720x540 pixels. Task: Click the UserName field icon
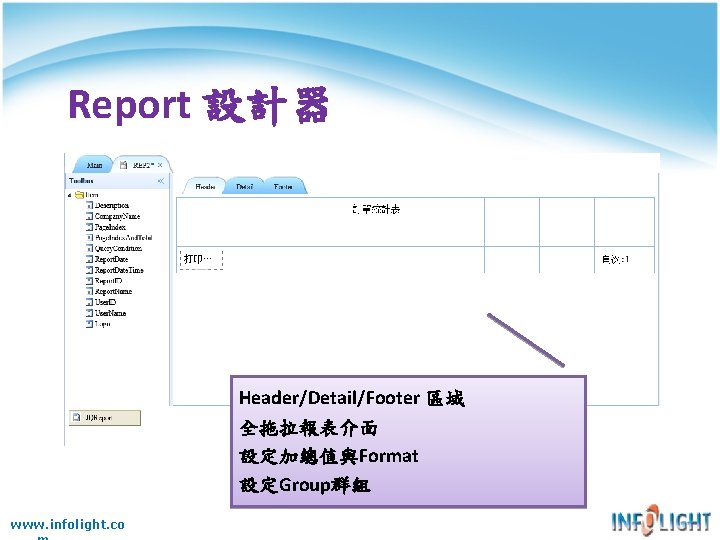tap(90, 313)
